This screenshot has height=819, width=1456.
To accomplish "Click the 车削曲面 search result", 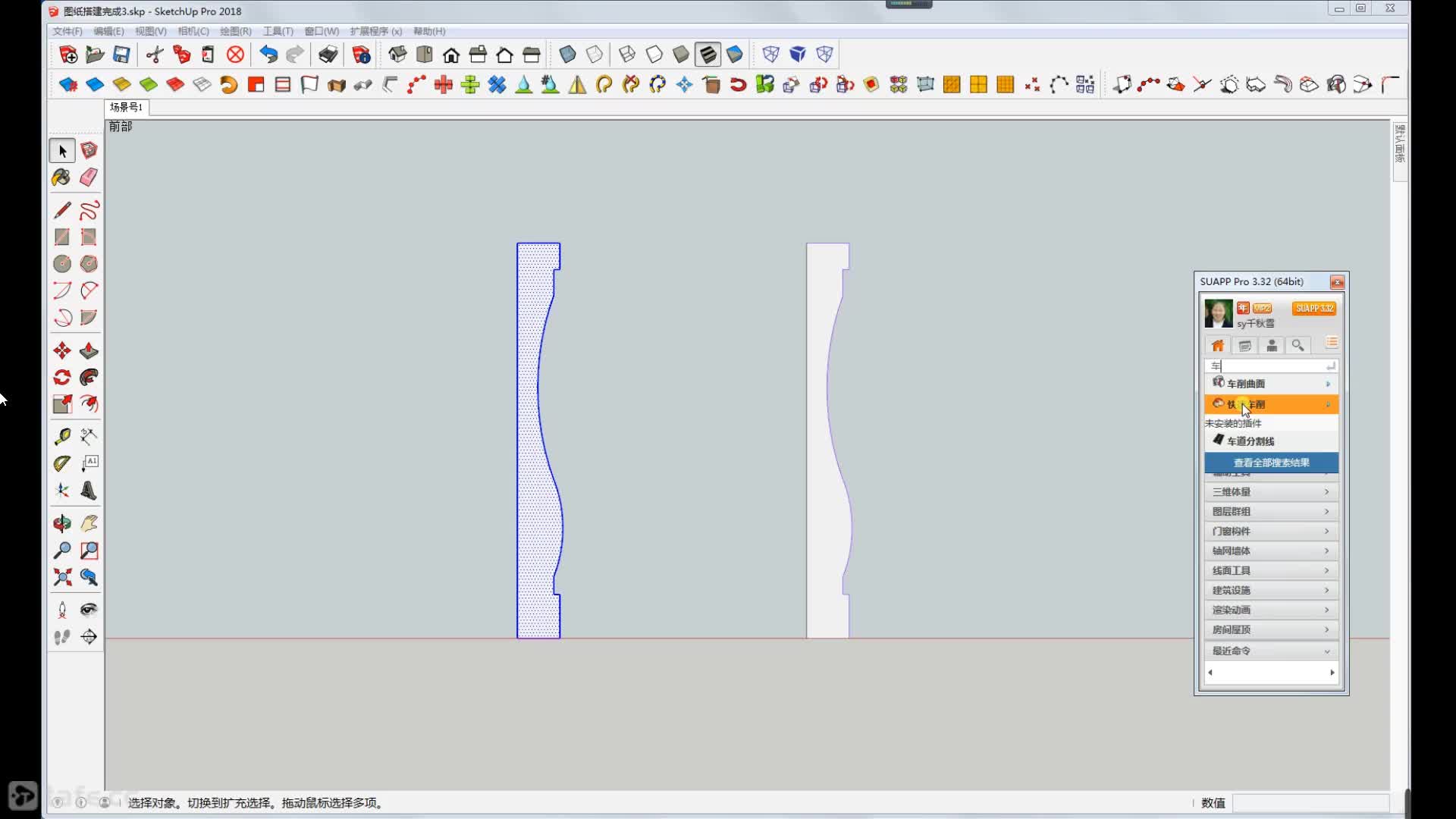I will 1271,384.
